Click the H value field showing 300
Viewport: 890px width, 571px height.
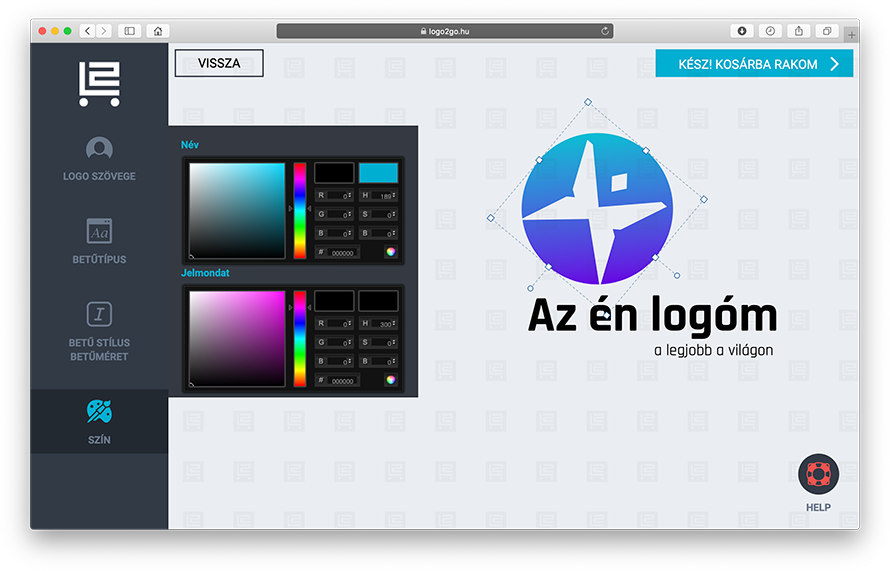(379, 324)
